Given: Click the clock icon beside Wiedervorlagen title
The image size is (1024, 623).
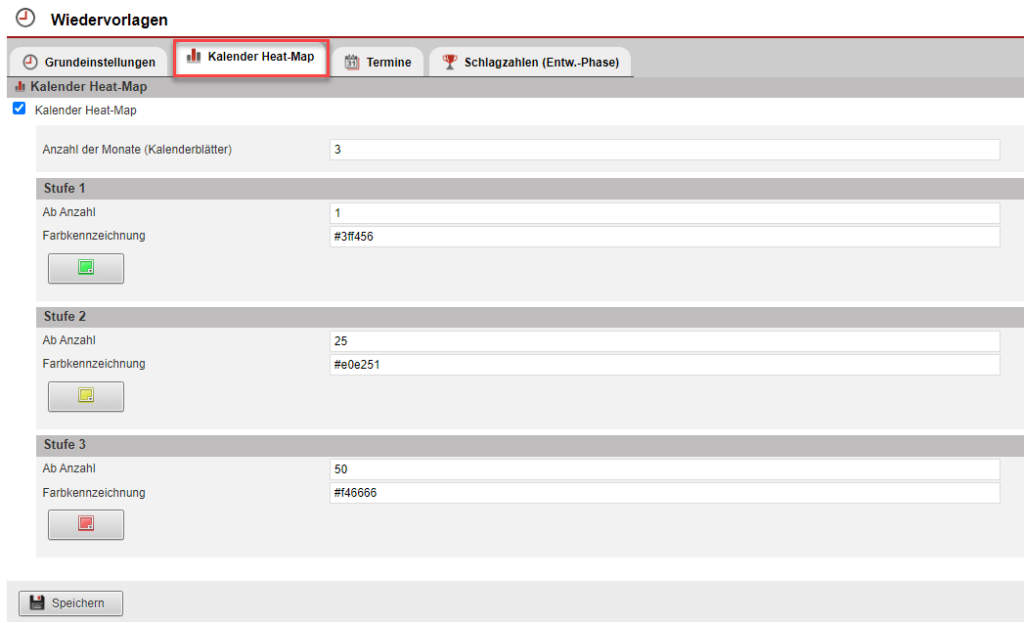Looking at the screenshot, I should point(27,18).
